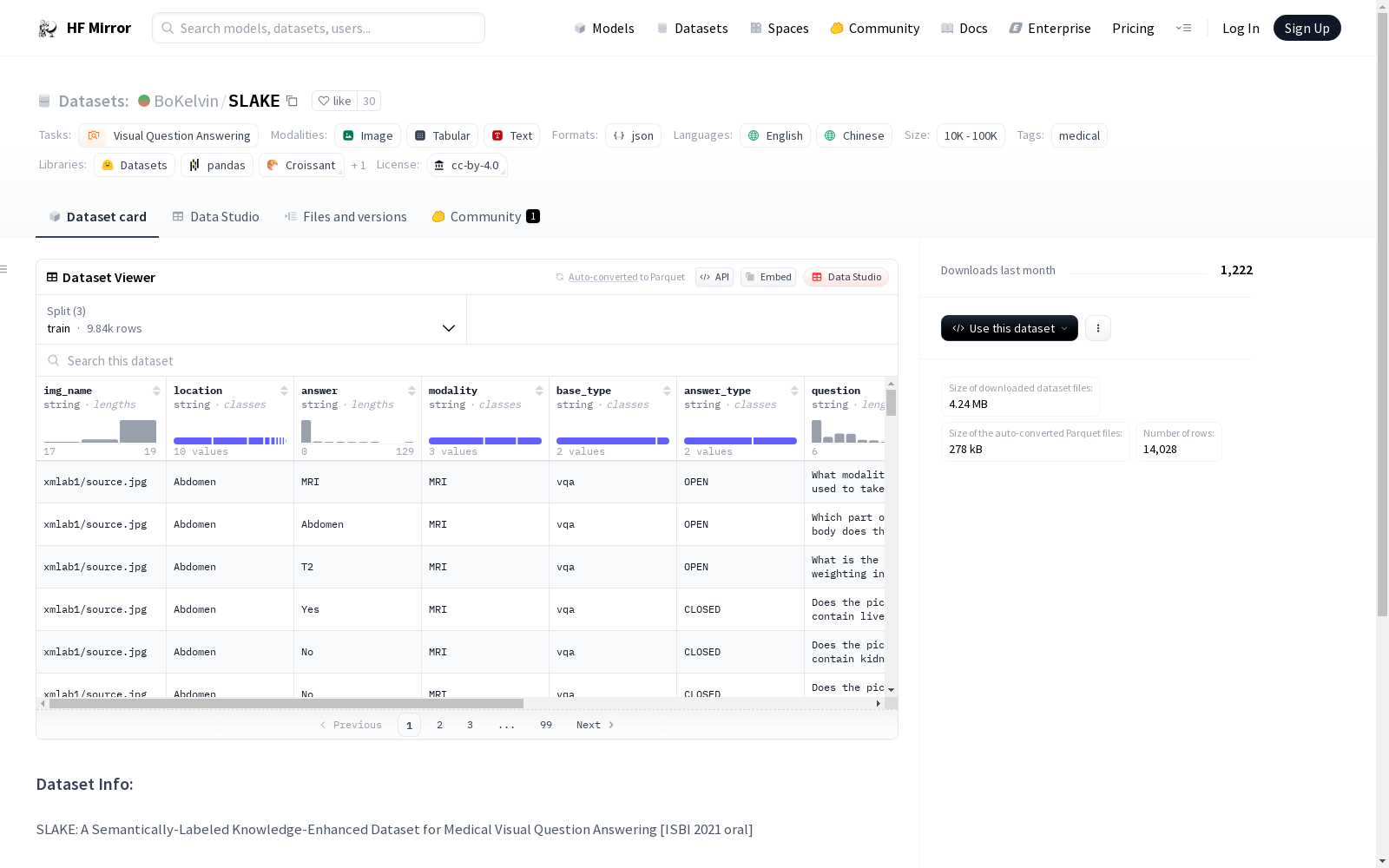Open the API button in Dataset Viewer
Viewport: 1389px width, 868px height.
coord(714,277)
